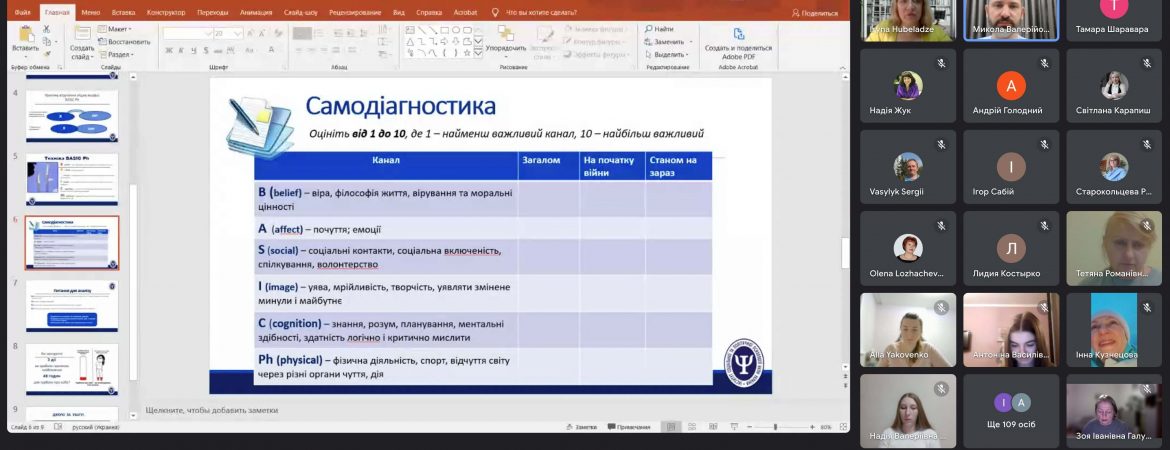Select the rectangle shape in shapes gallery
This screenshot has height=450, width=1170.
[x=445, y=30]
